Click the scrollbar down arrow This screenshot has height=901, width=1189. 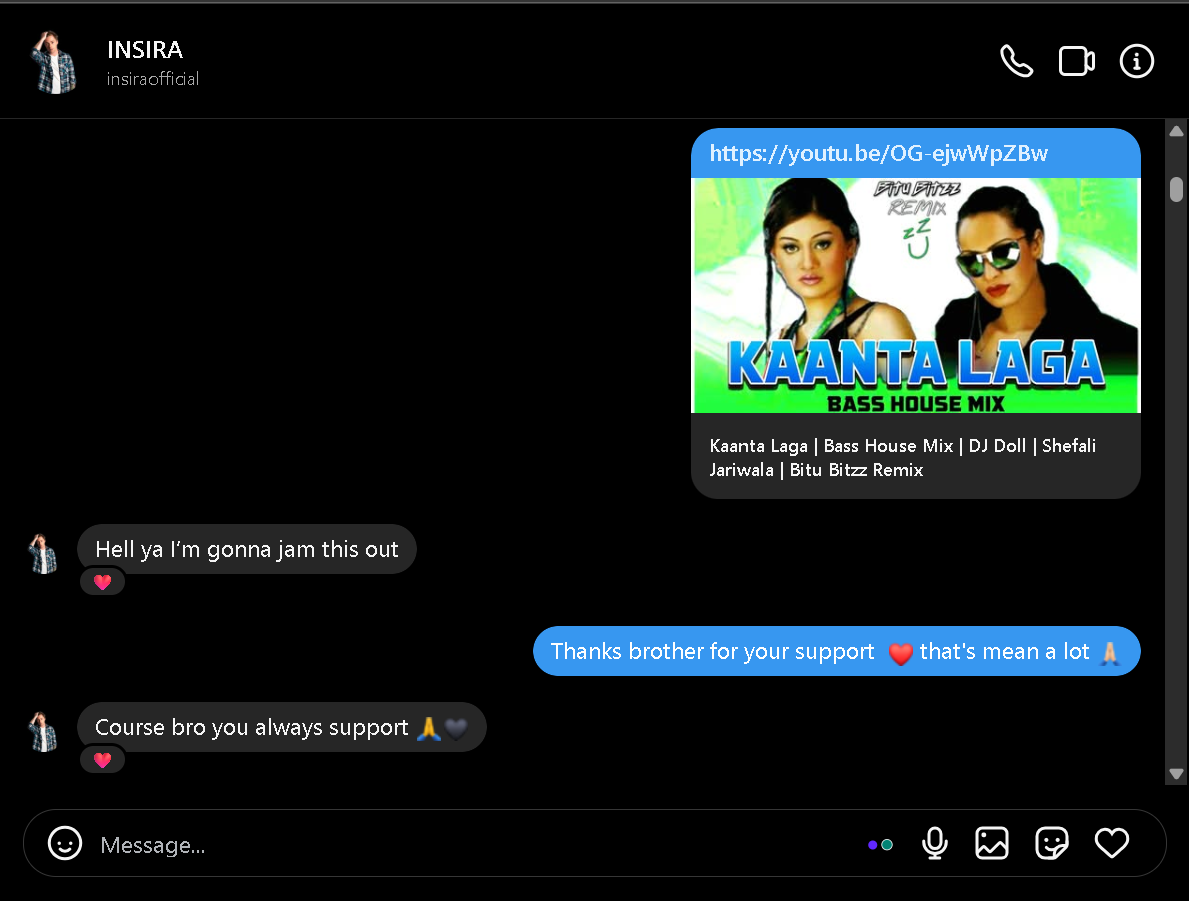(1176, 773)
